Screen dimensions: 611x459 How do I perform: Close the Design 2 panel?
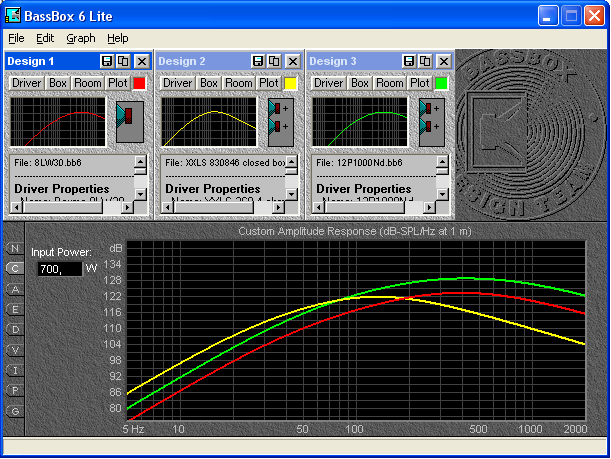293,61
